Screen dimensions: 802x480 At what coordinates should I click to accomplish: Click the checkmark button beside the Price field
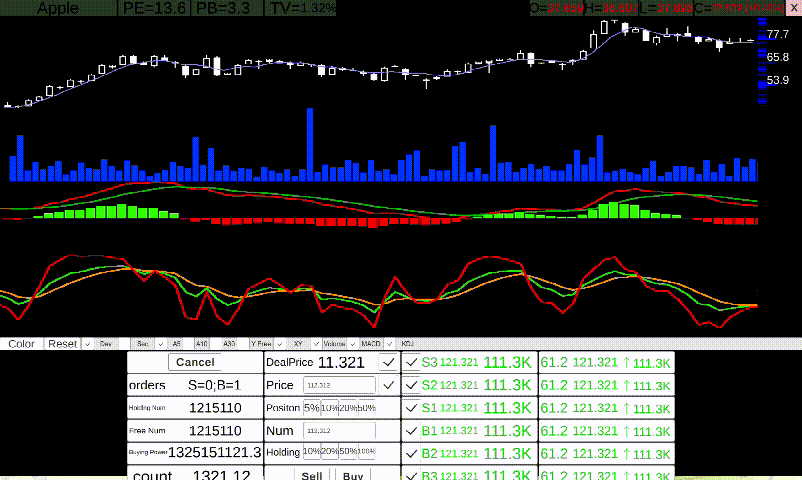coord(389,385)
